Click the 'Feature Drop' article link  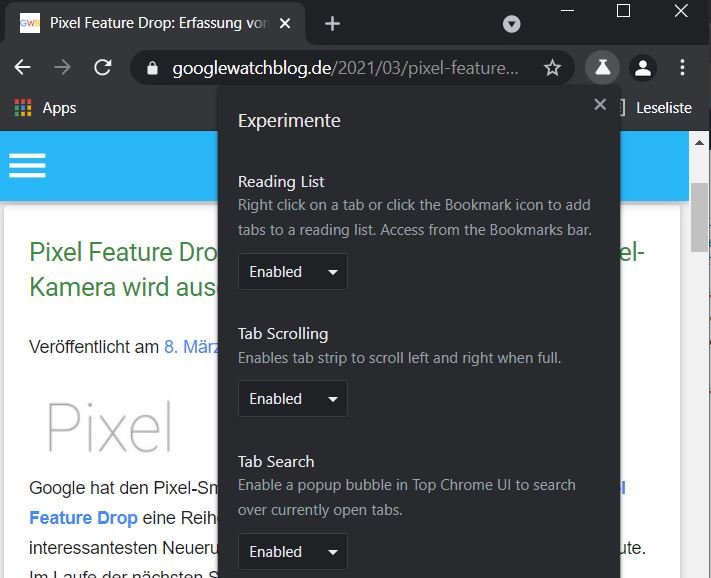click(83, 518)
